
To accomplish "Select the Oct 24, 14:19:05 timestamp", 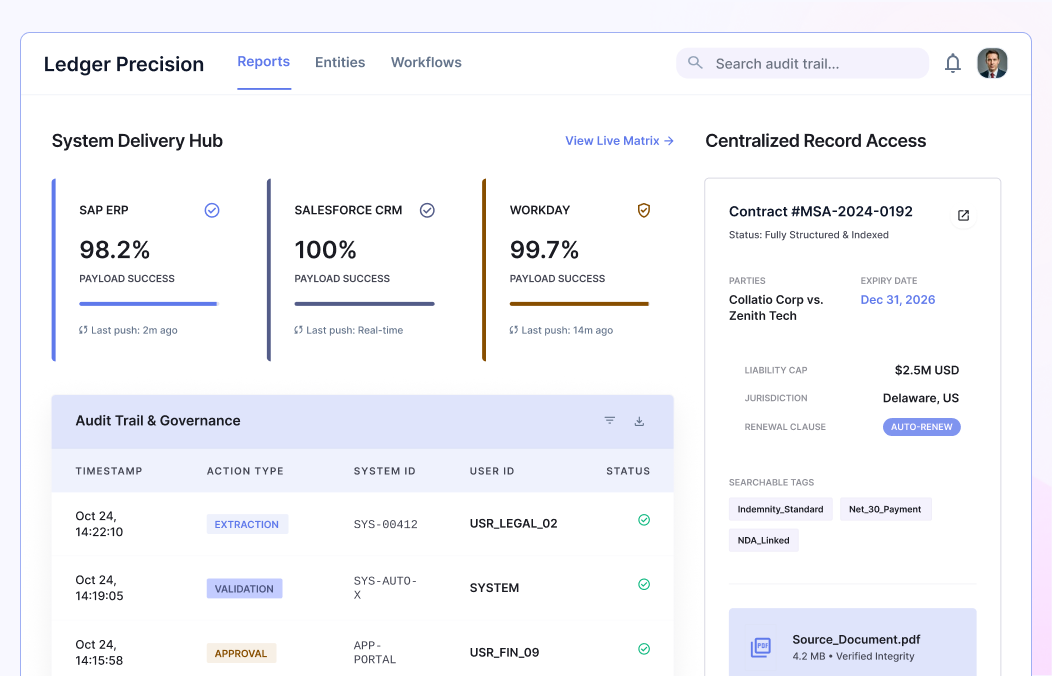I will click(99, 587).
